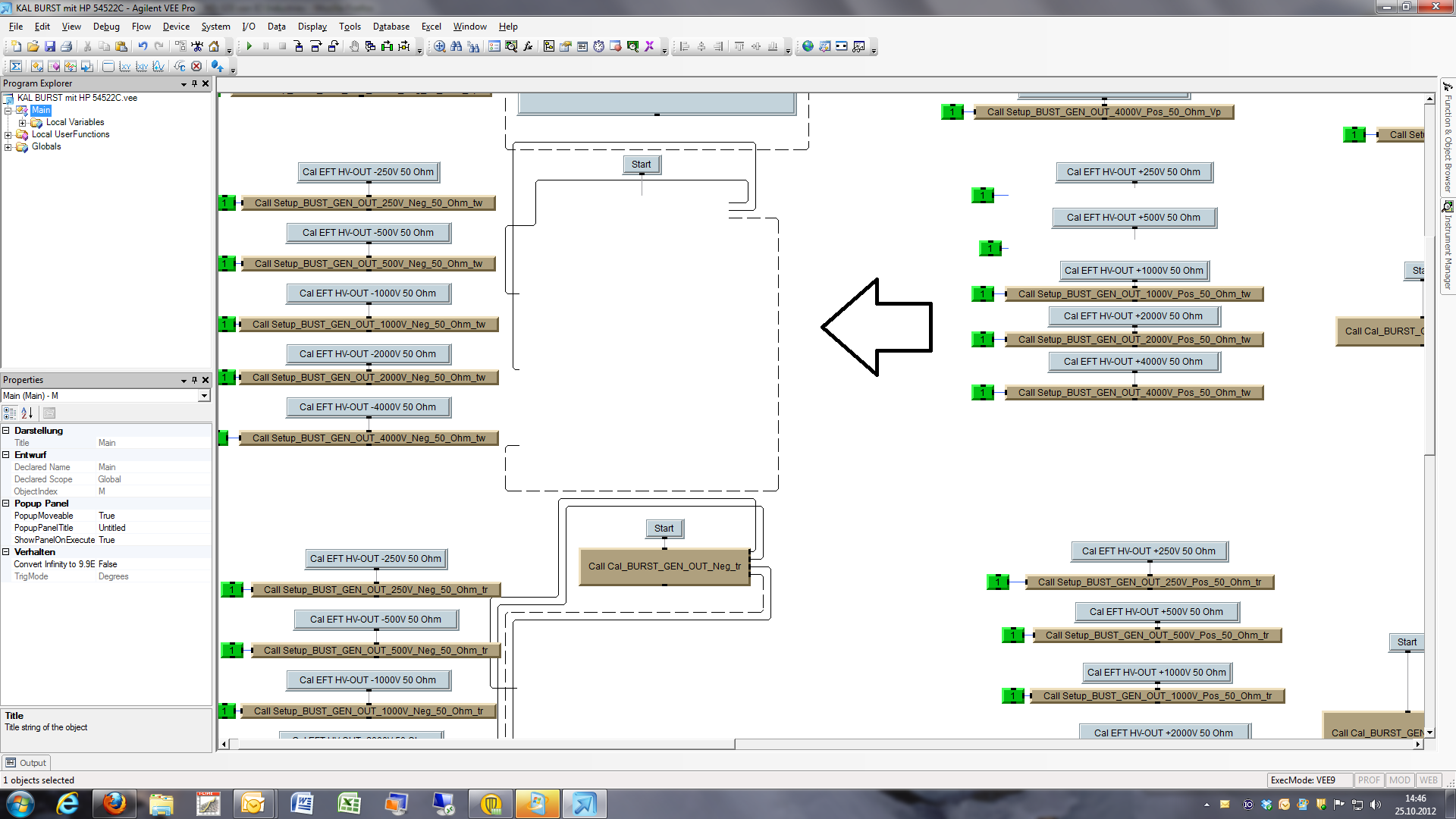Click the Find binoculars icon
1456x819 pixels.
tap(456, 47)
